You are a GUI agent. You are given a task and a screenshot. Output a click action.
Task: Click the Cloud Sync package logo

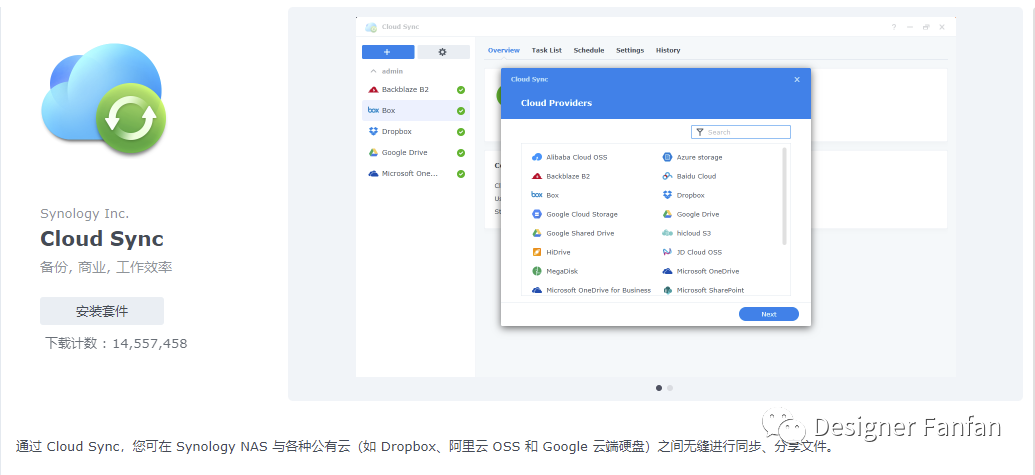(x=104, y=99)
